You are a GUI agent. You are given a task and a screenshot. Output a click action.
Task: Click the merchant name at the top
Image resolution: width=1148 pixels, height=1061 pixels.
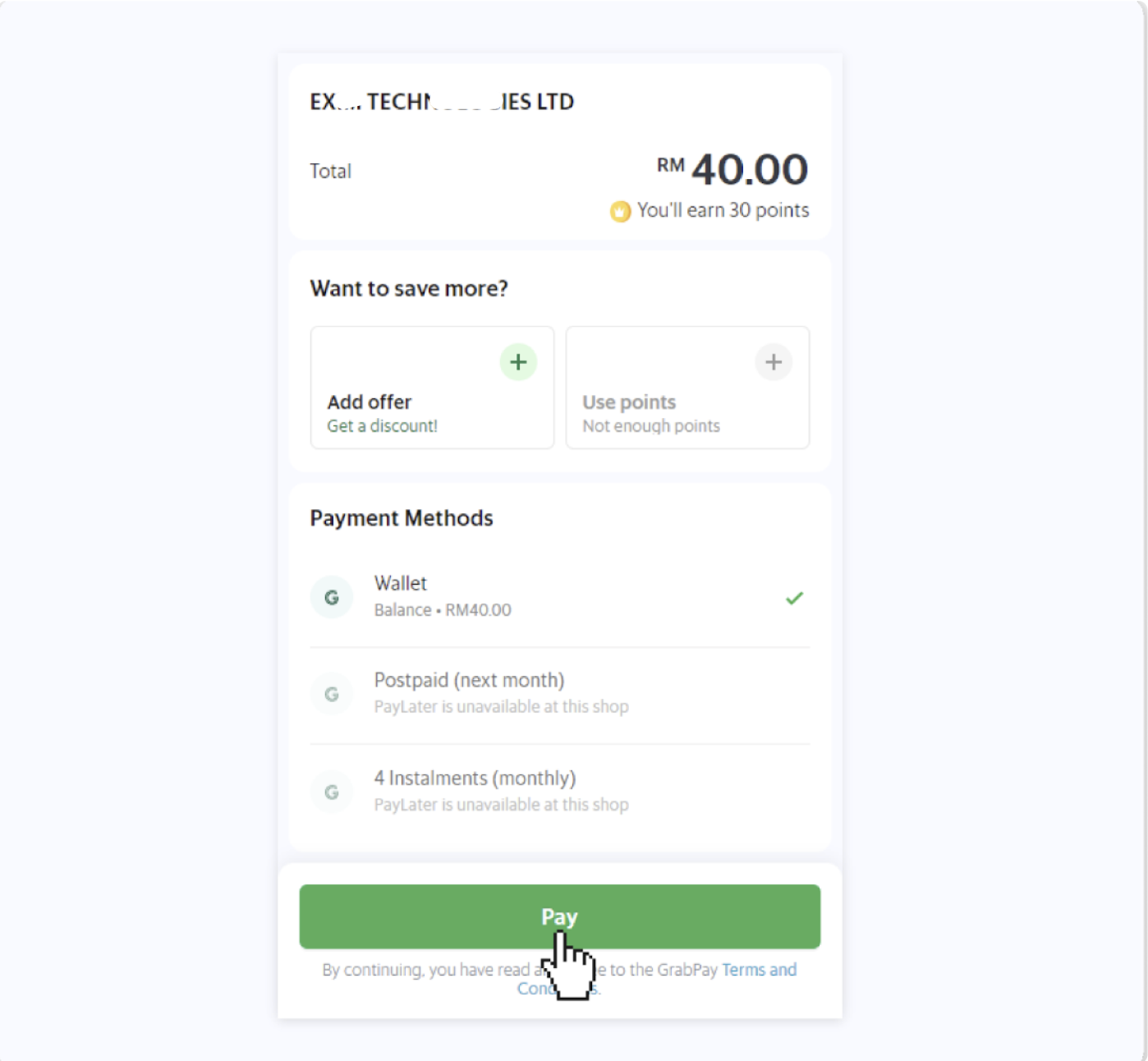[442, 102]
